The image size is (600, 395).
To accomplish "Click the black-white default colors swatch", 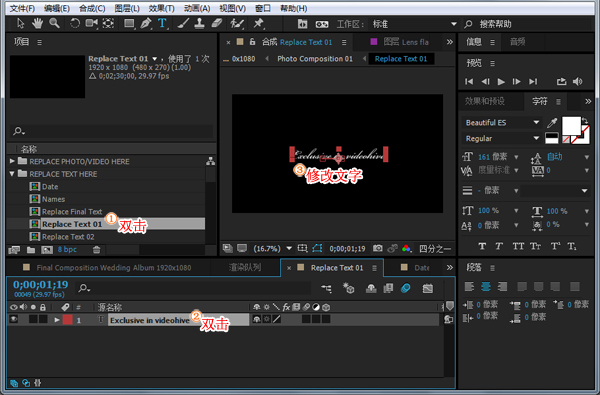I will (551, 138).
